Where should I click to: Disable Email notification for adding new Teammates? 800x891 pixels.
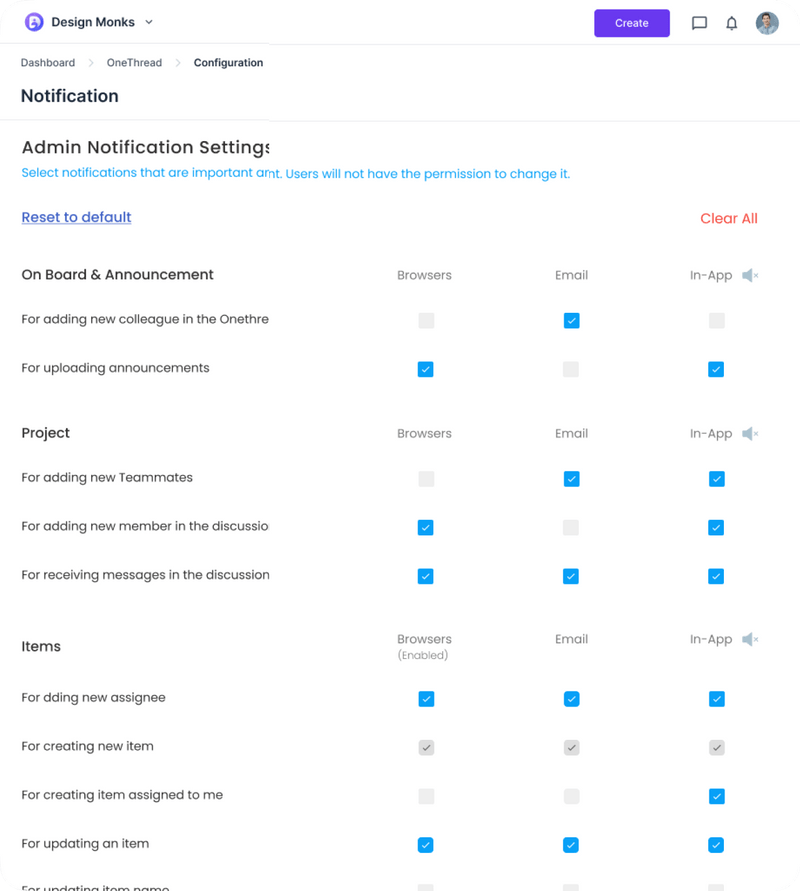coord(571,479)
